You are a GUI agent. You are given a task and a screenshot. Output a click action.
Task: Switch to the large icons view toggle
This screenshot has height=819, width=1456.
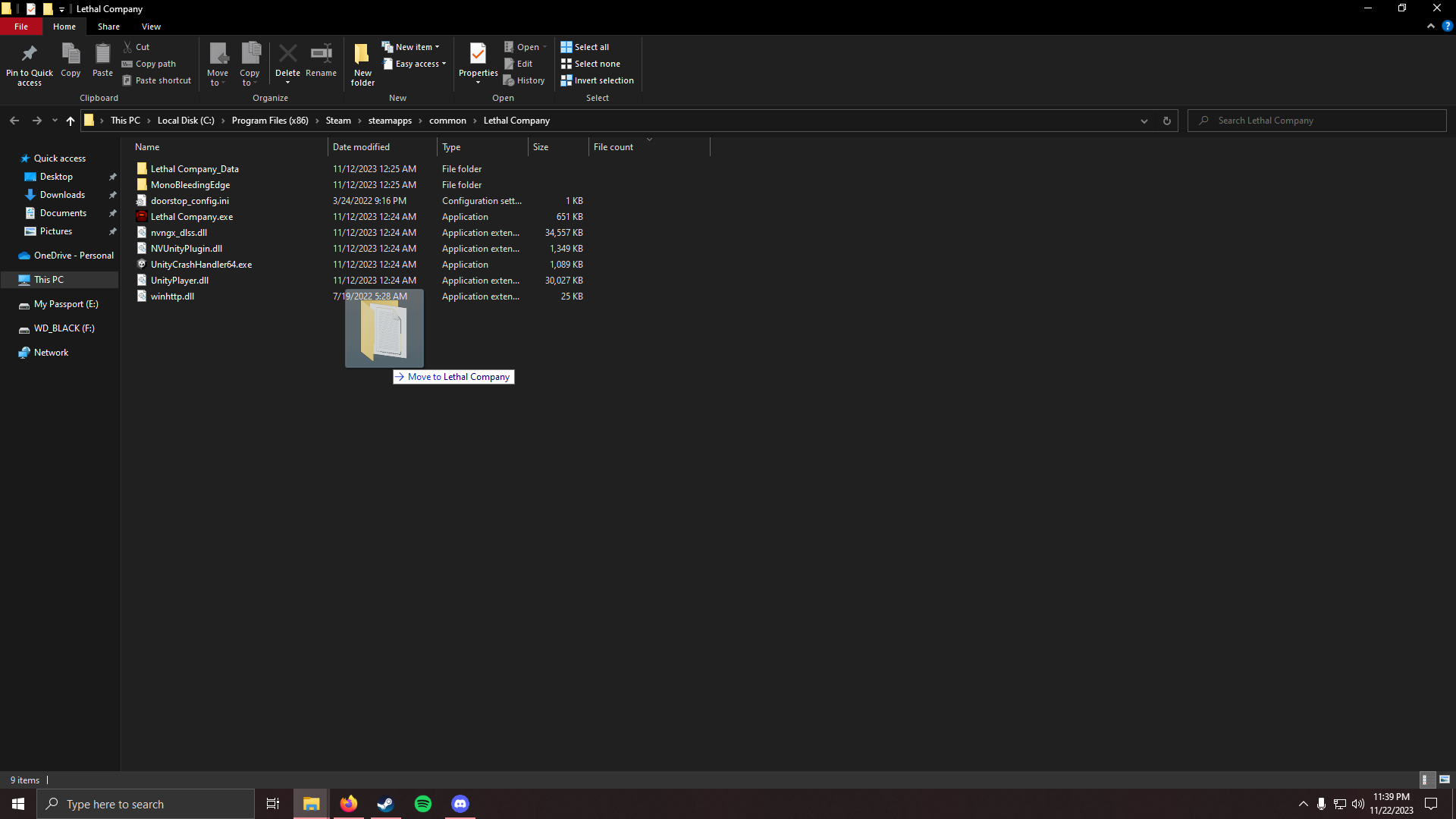(1445, 780)
